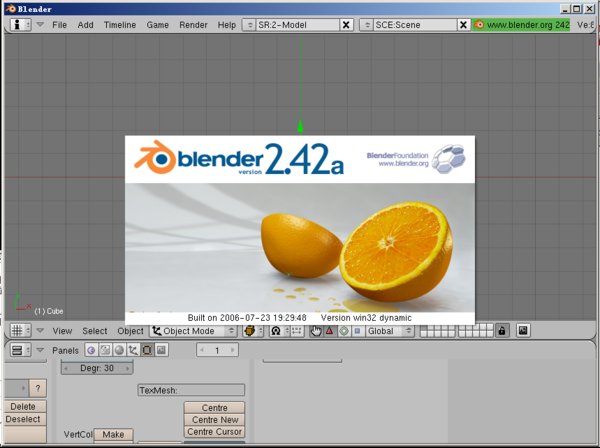This screenshot has width=600, height=448.
Task: Collapse the 3D view header menus arrow
Action: coord(40,330)
